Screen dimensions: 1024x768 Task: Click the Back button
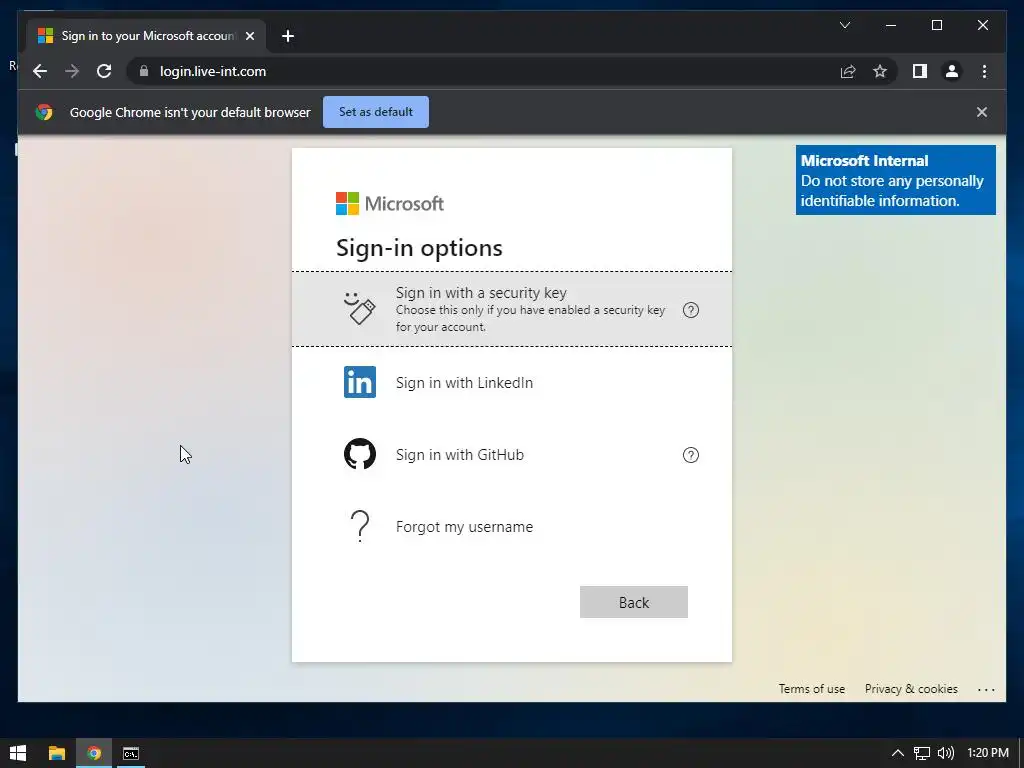coord(633,602)
